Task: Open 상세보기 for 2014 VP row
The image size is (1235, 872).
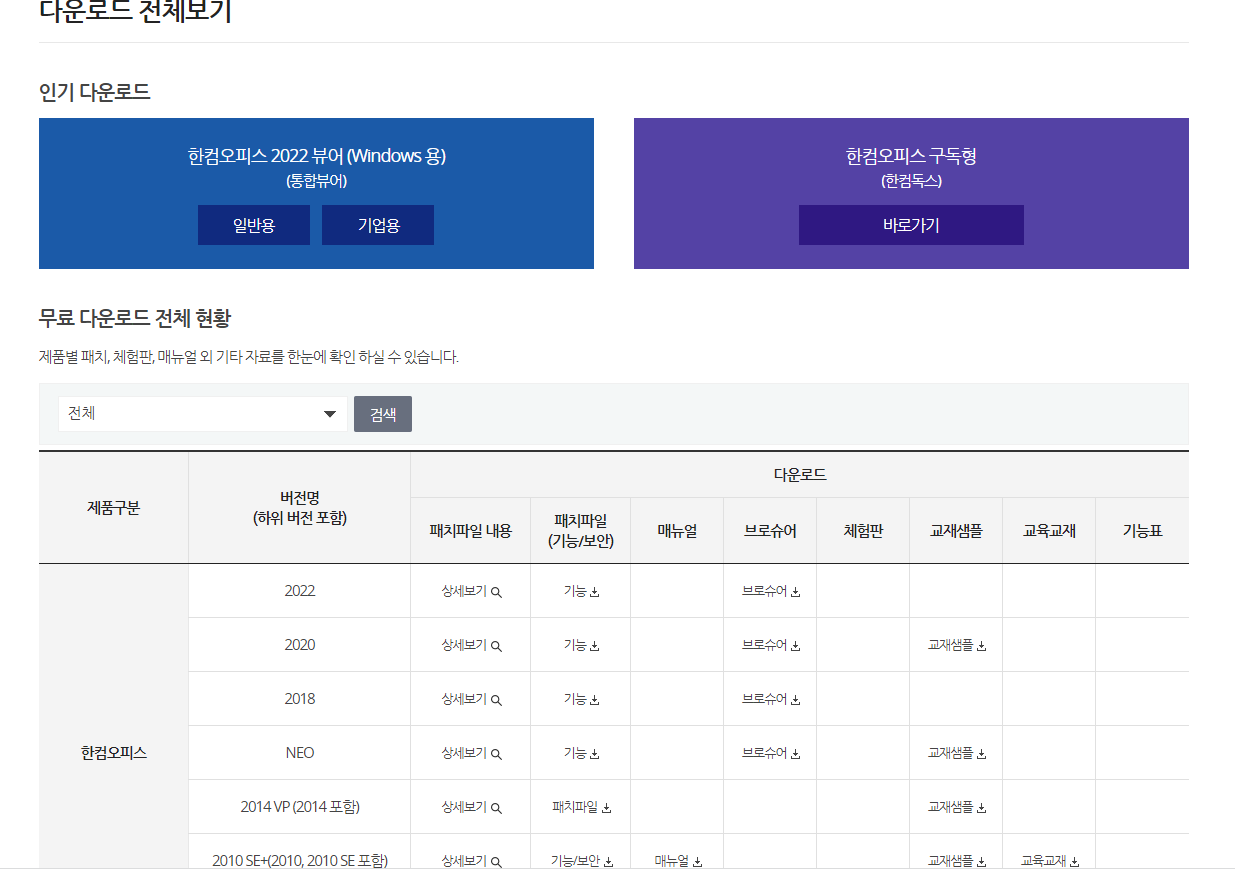Action: coord(471,807)
